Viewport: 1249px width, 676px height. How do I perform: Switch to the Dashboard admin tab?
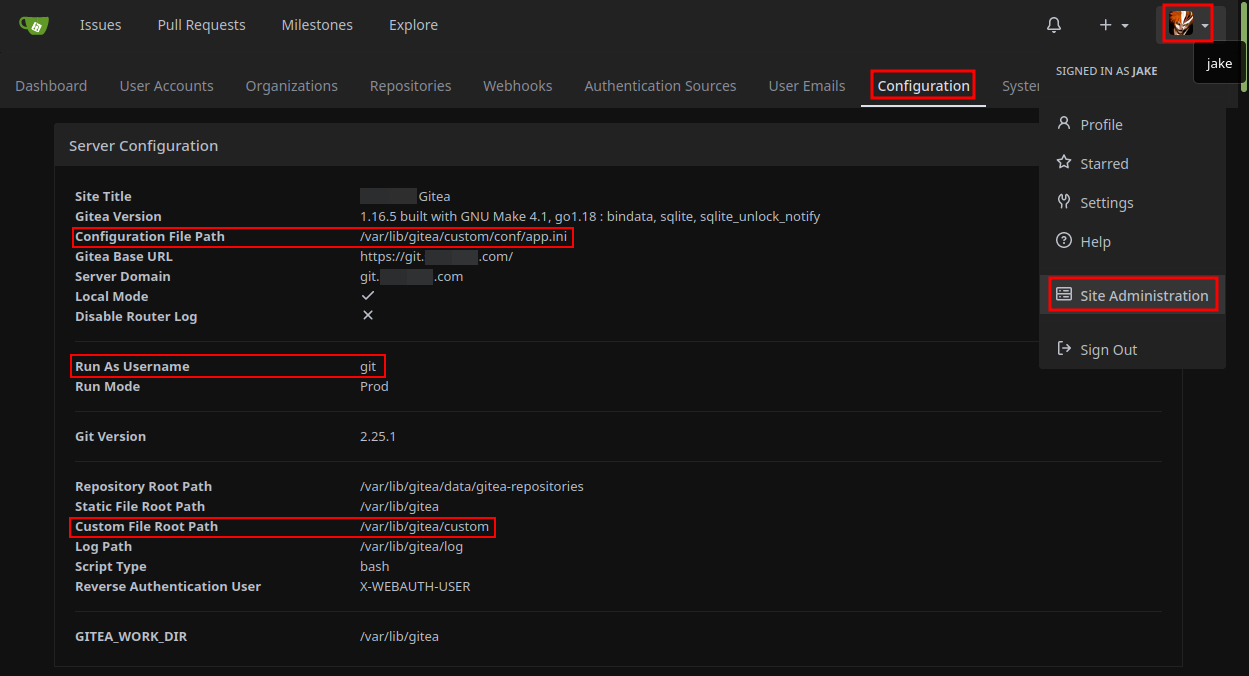click(51, 86)
